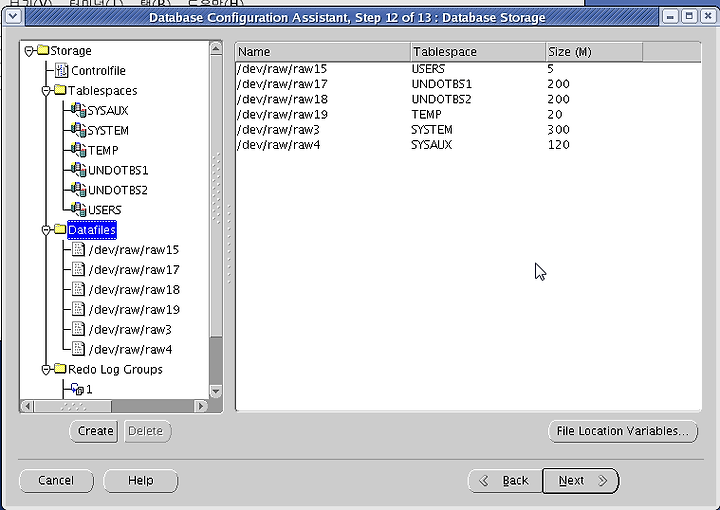Select /dev/raw/raw3 name cell in table
Image resolution: width=720 pixels, height=510 pixels.
pos(323,129)
